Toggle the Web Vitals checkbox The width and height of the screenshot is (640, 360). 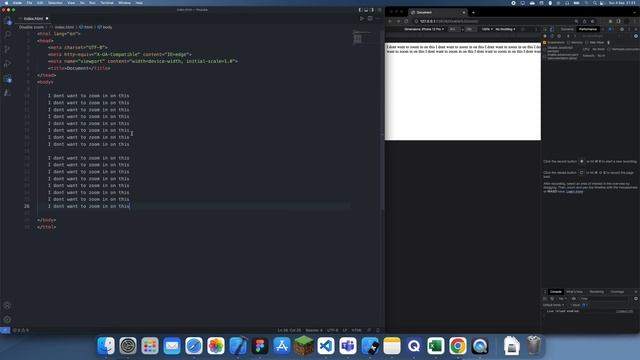coord(587,42)
